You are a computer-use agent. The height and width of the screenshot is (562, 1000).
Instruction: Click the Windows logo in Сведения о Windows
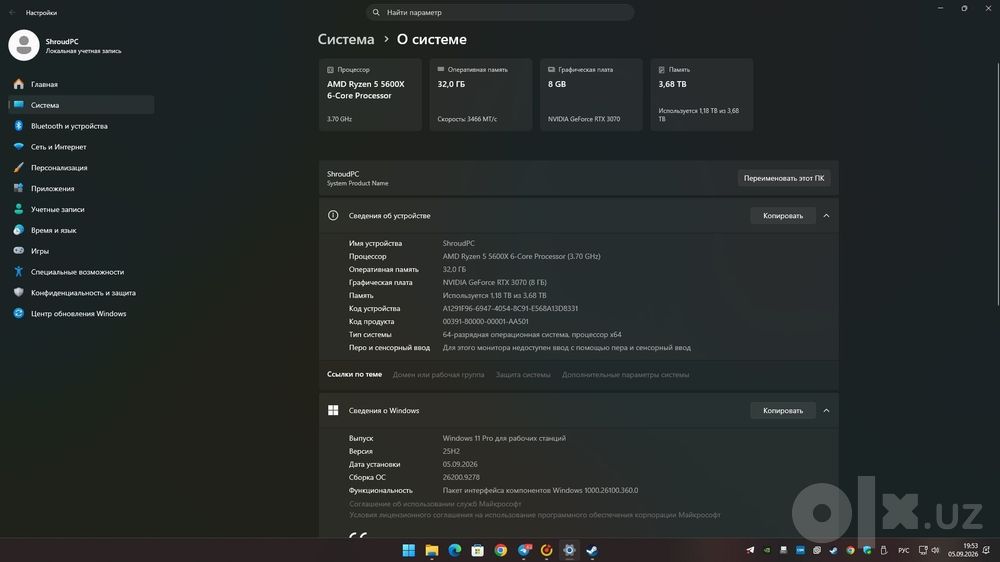(333, 410)
